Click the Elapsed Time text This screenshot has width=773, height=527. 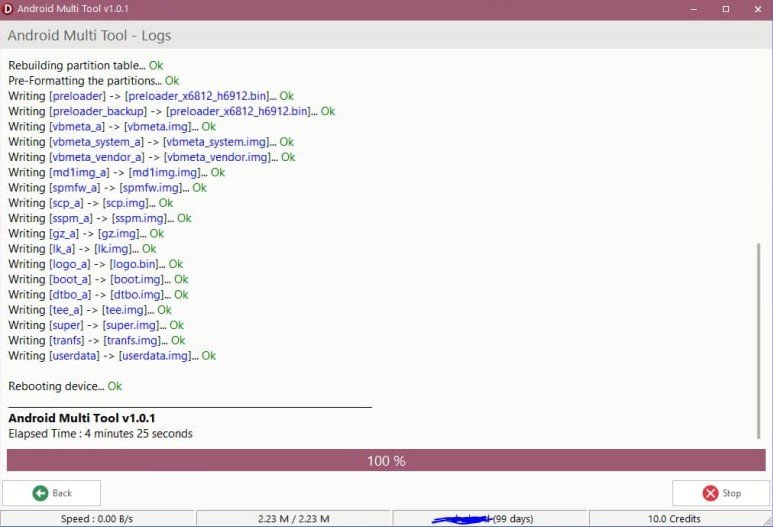point(100,434)
